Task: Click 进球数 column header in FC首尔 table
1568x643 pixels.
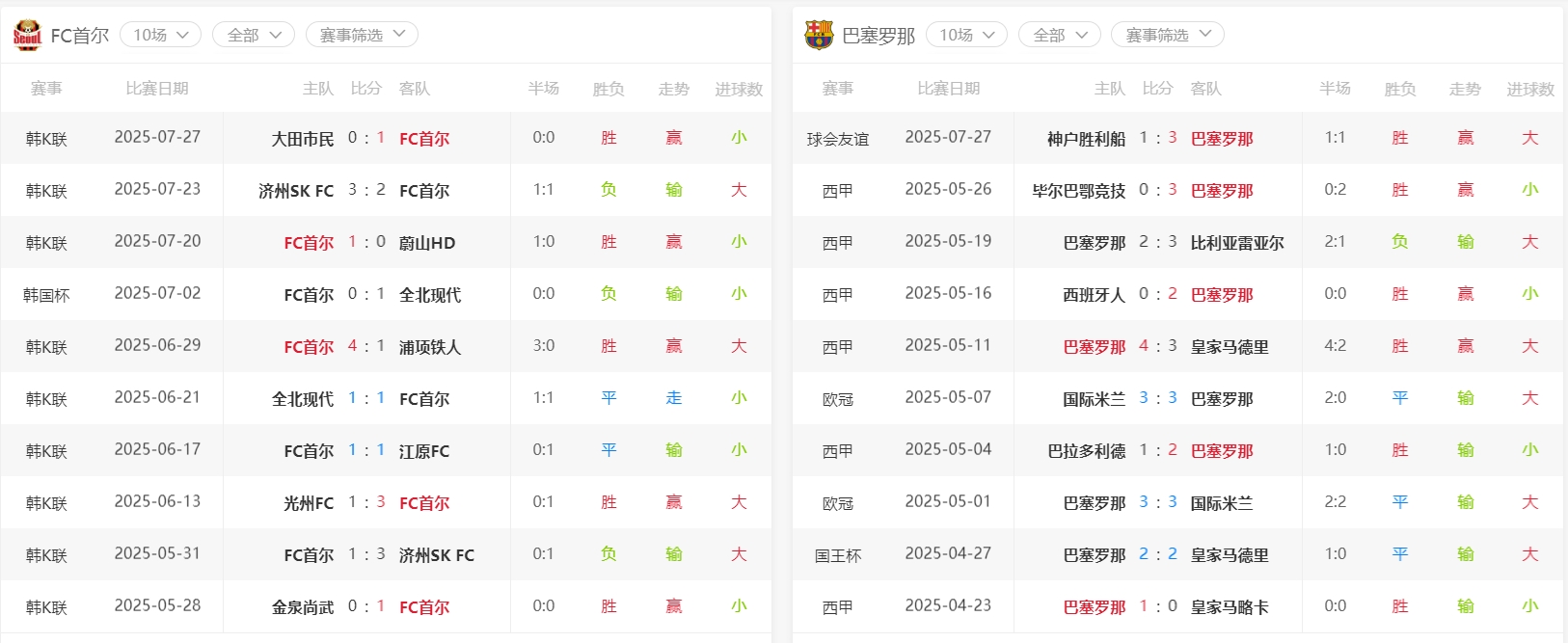Action: tap(739, 89)
